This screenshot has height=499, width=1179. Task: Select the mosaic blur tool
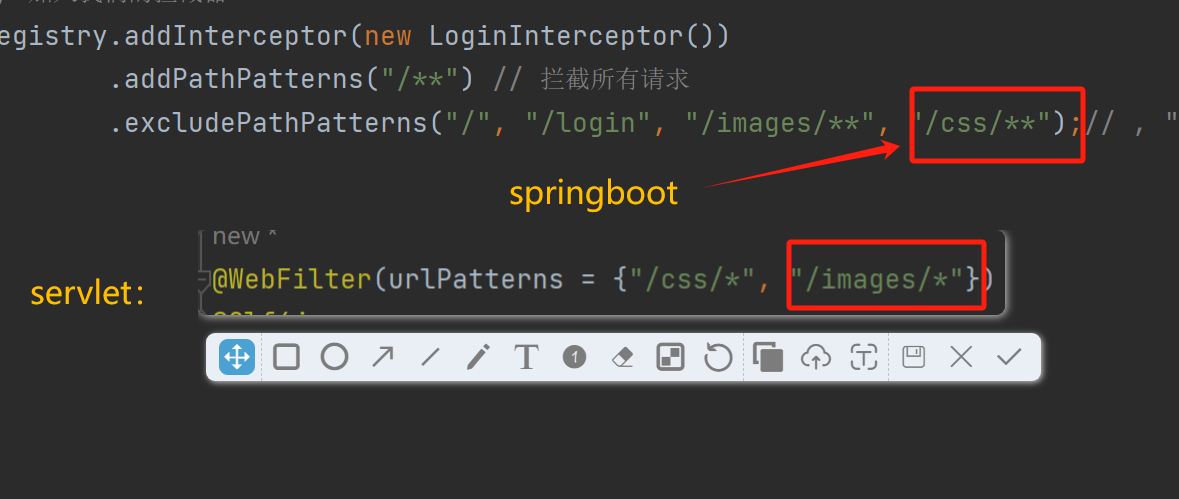[671, 357]
